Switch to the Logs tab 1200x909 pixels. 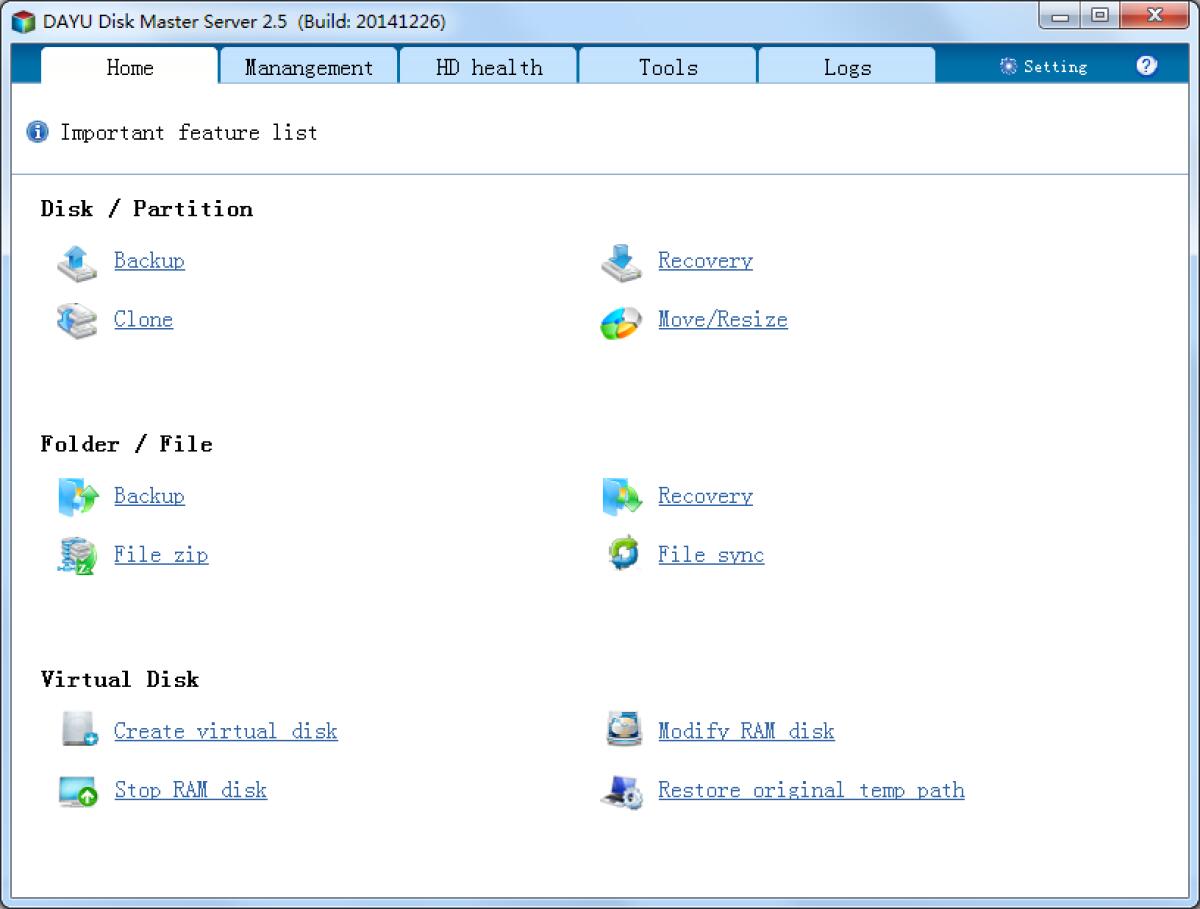pyautogui.click(x=847, y=65)
